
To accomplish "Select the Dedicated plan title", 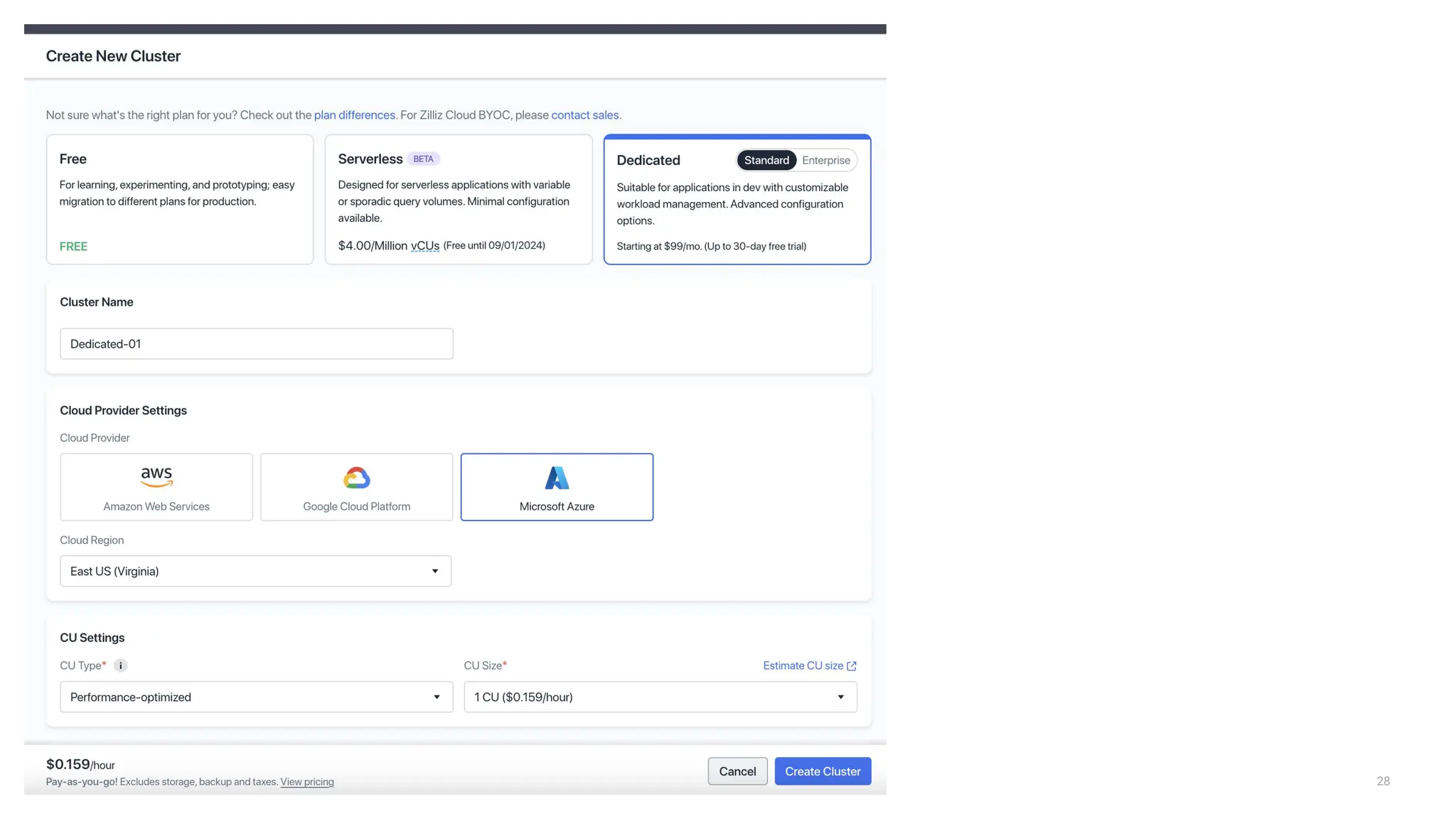I will pyautogui.click(x=648, y=161).
